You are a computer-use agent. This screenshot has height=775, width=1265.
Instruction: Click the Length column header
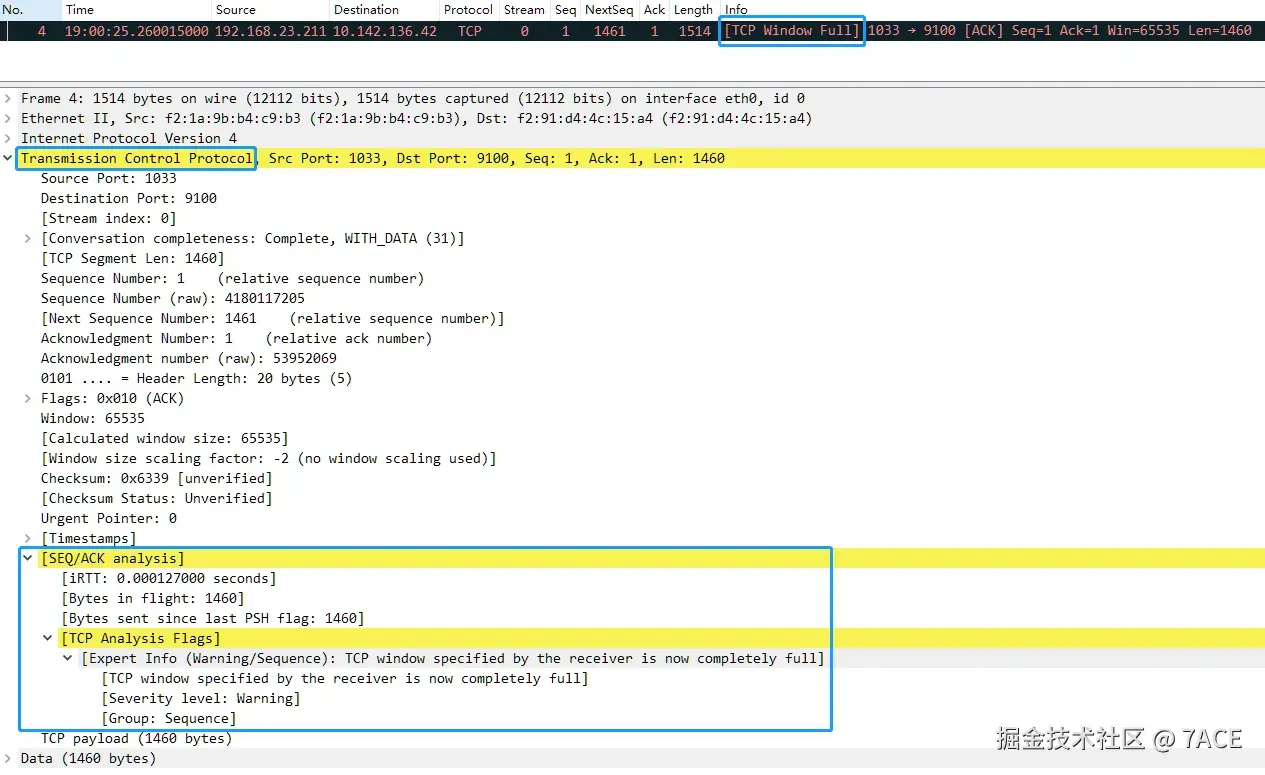[693, 9]
